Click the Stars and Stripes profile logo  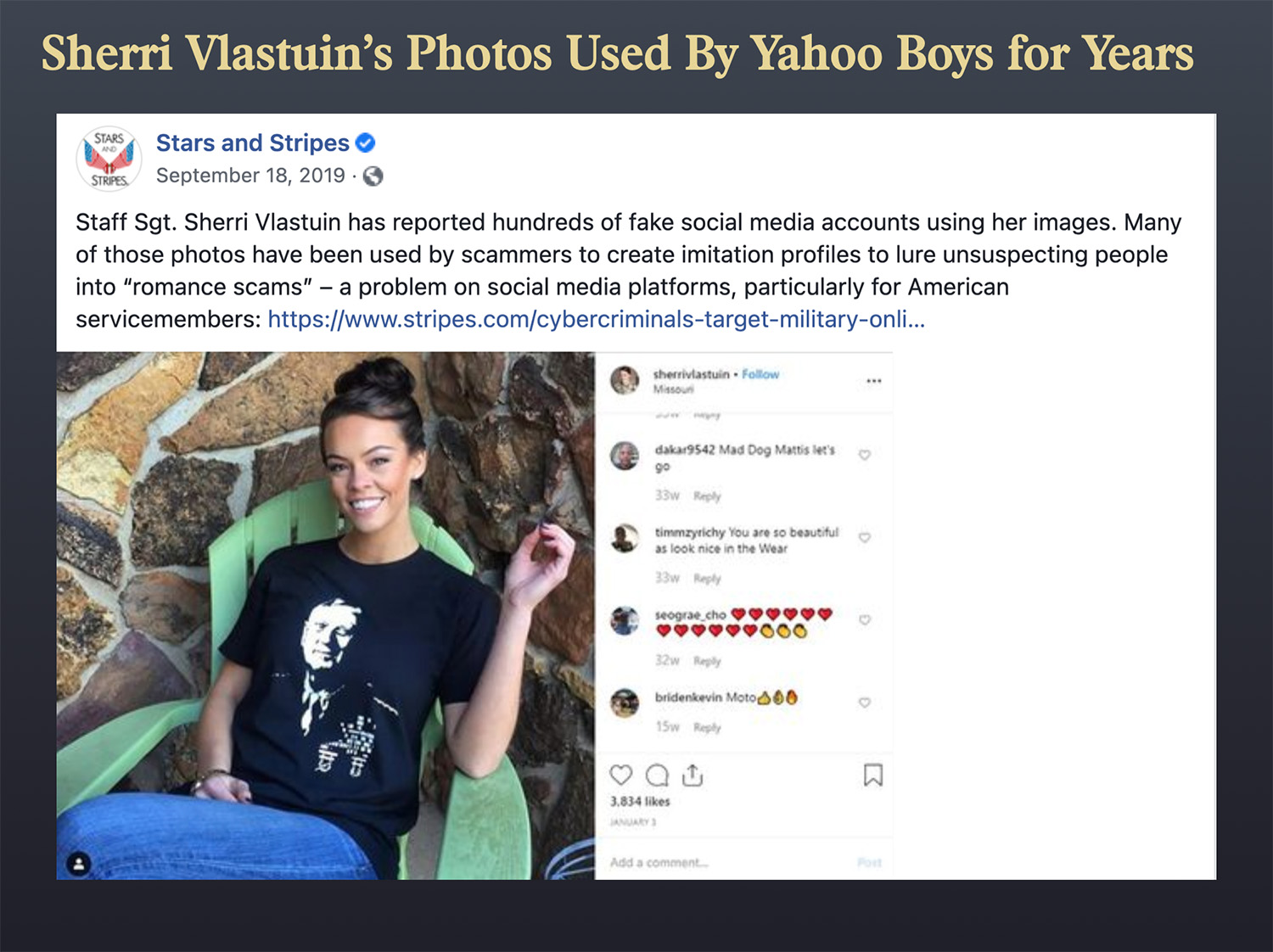109,159
